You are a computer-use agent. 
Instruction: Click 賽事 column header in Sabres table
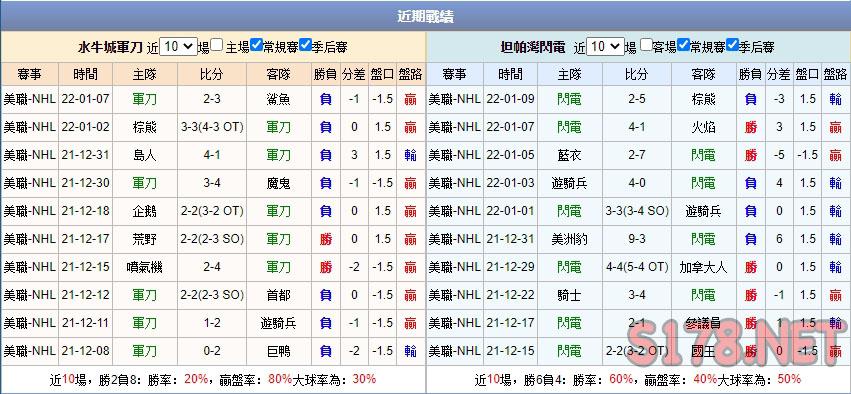click(x=29, y=74)
